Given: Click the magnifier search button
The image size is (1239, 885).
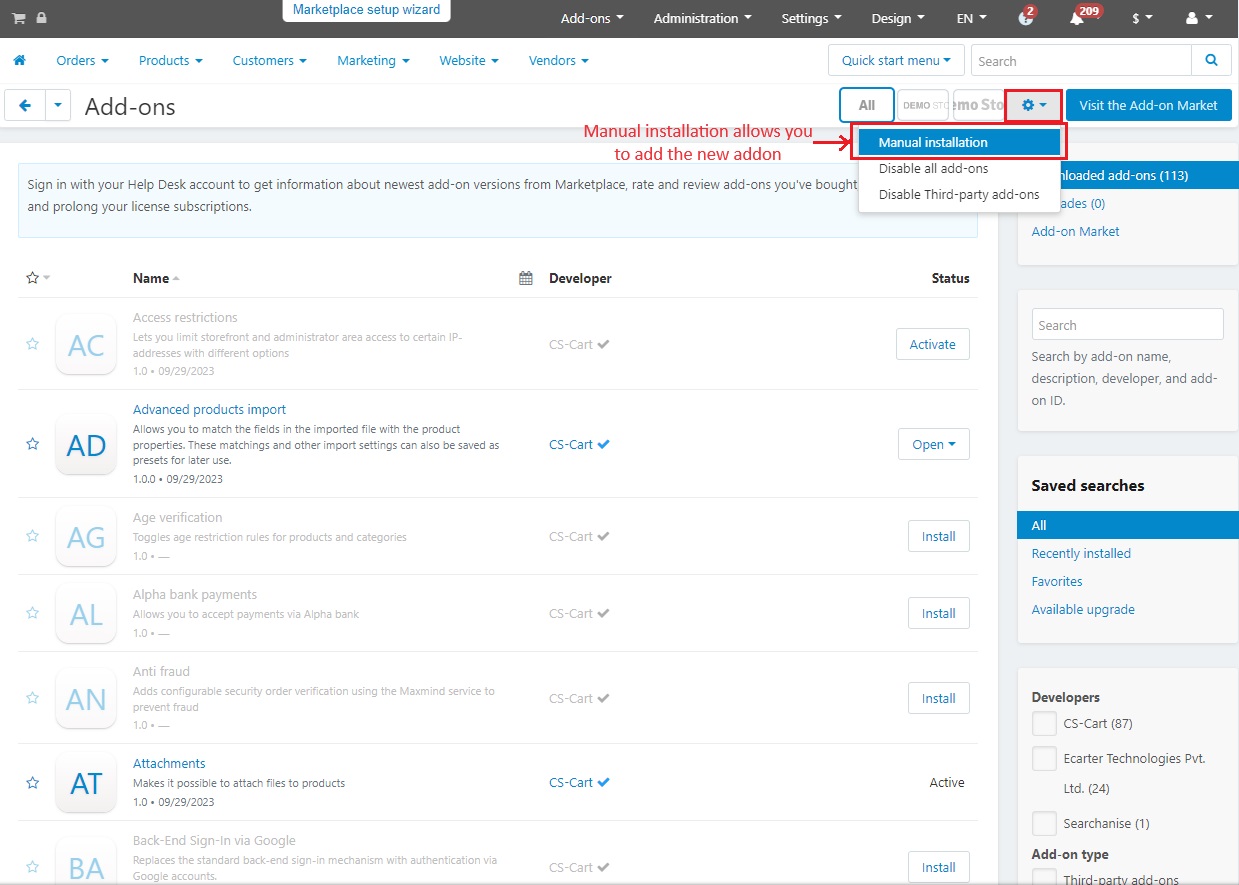Looking at the screenshot, I should 1211,60.
